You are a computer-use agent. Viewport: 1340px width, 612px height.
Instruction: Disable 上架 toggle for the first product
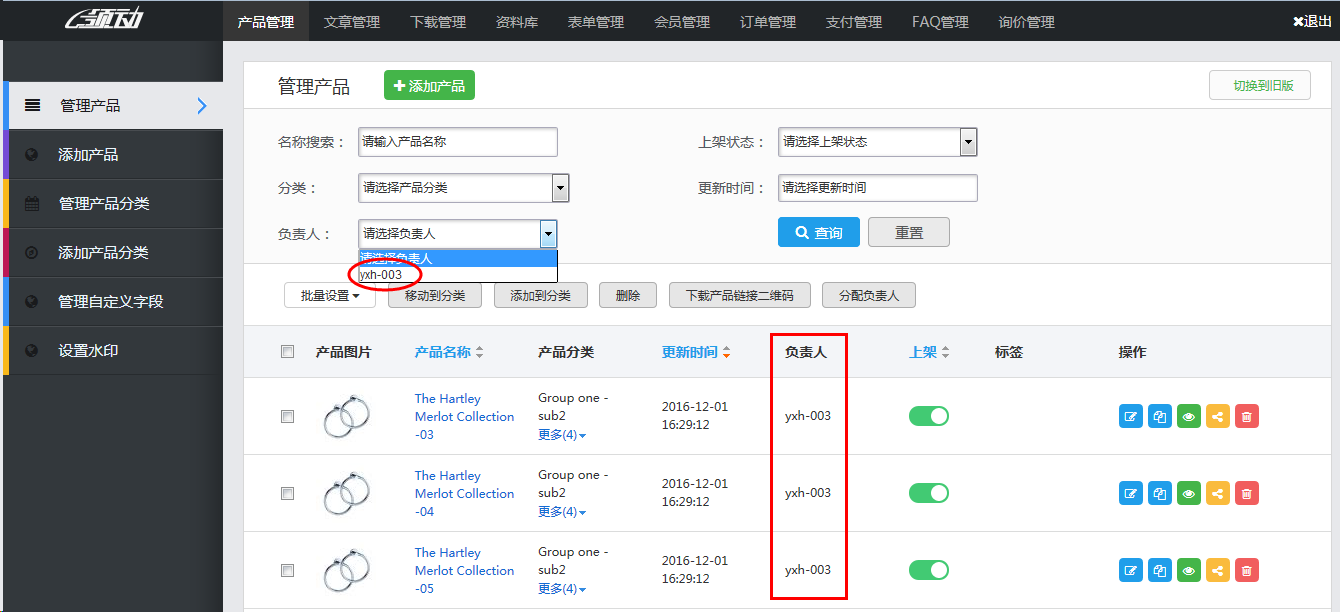pos(928,416)
